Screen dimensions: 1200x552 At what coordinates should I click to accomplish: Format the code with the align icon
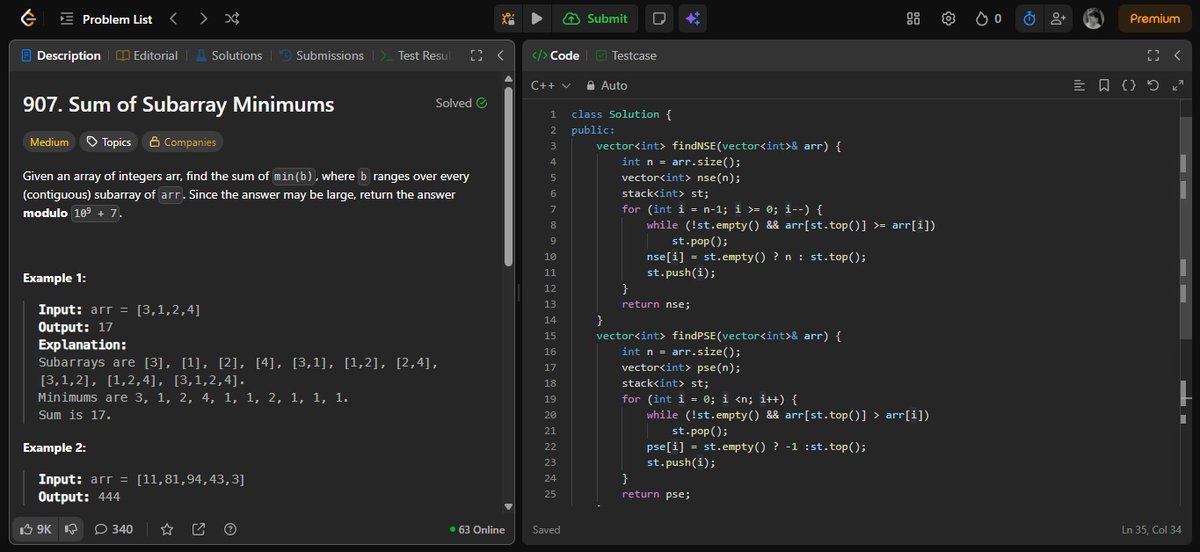click(x=1079, y=86)
